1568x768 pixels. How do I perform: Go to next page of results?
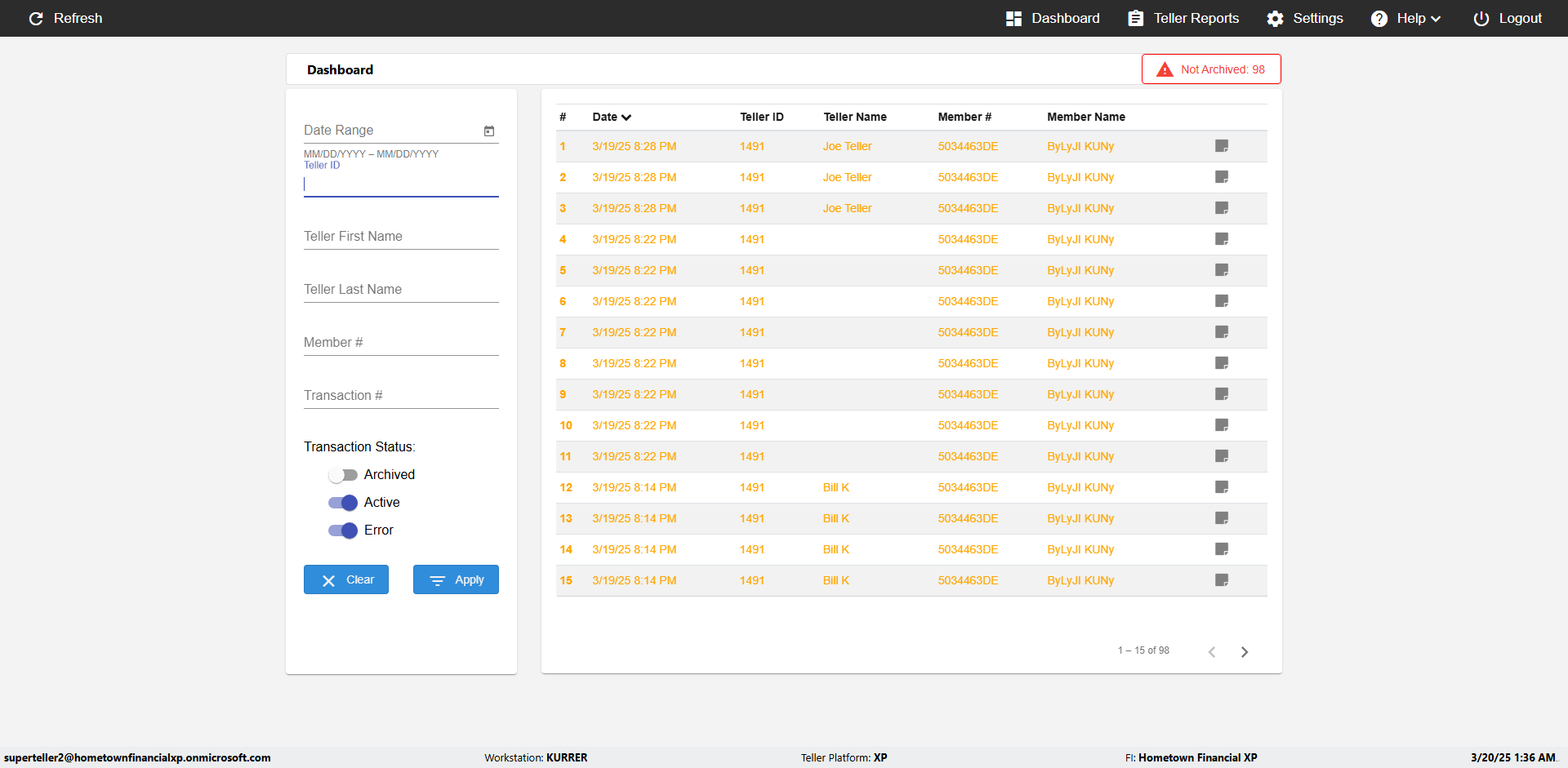[x=1245, y=651]
